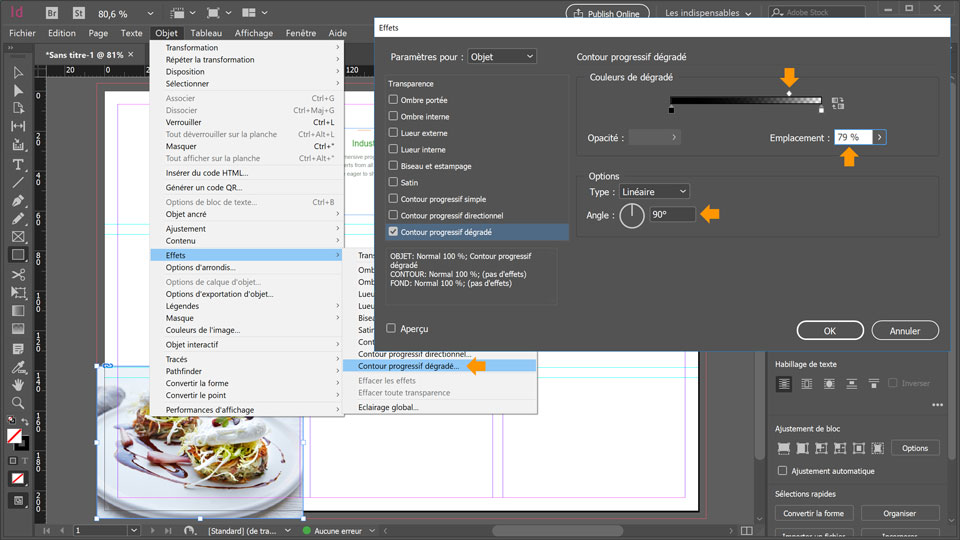960x540 pixels.
Task: Click the gradient ramp bar
Action: tap(745, 100)
